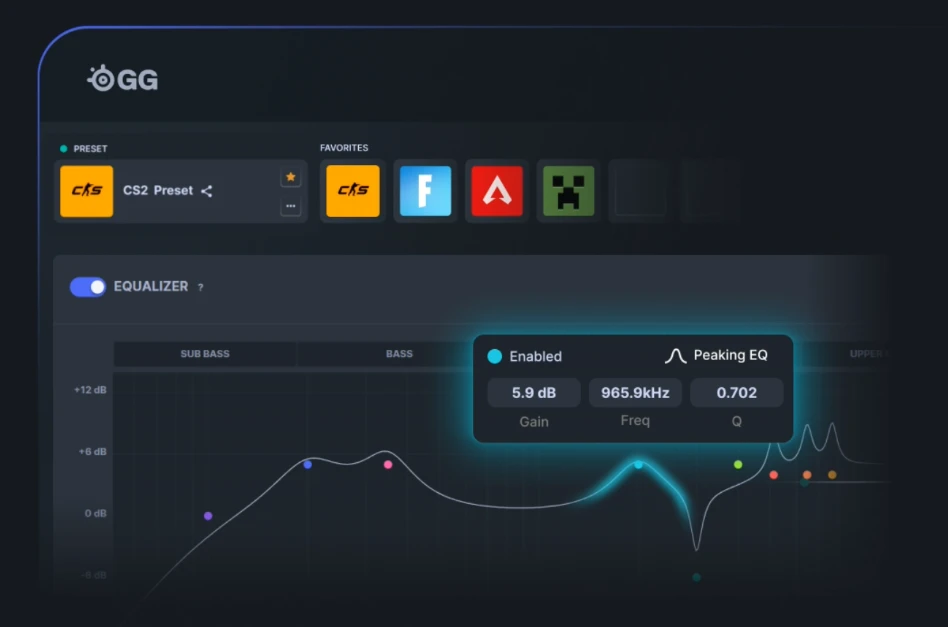
Task: Select the dark teal notch EQ node
Action: (696, 577)
